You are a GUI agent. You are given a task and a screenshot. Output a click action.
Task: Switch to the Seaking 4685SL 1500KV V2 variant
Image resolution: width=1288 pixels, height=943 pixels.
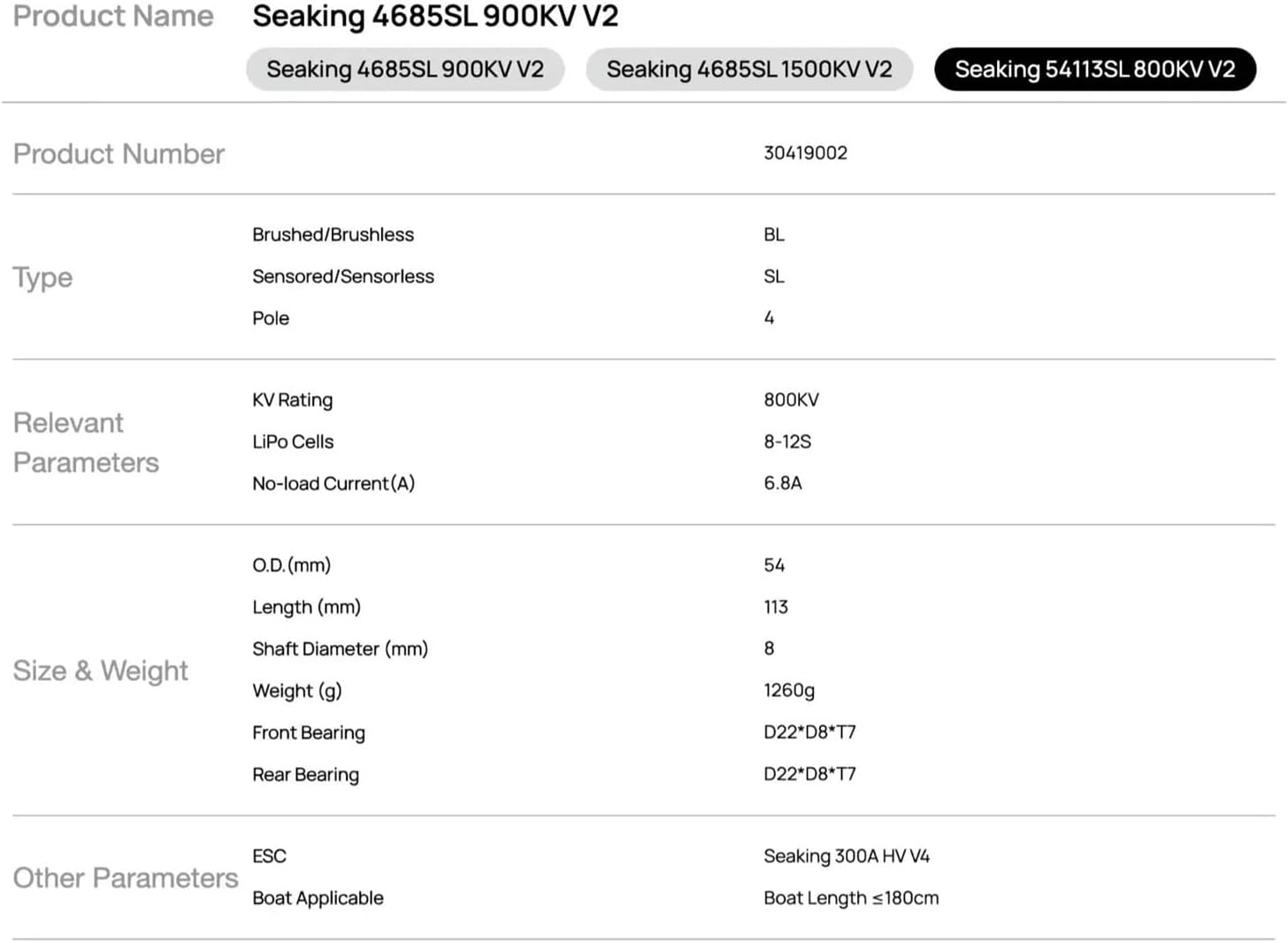(749, 69)
